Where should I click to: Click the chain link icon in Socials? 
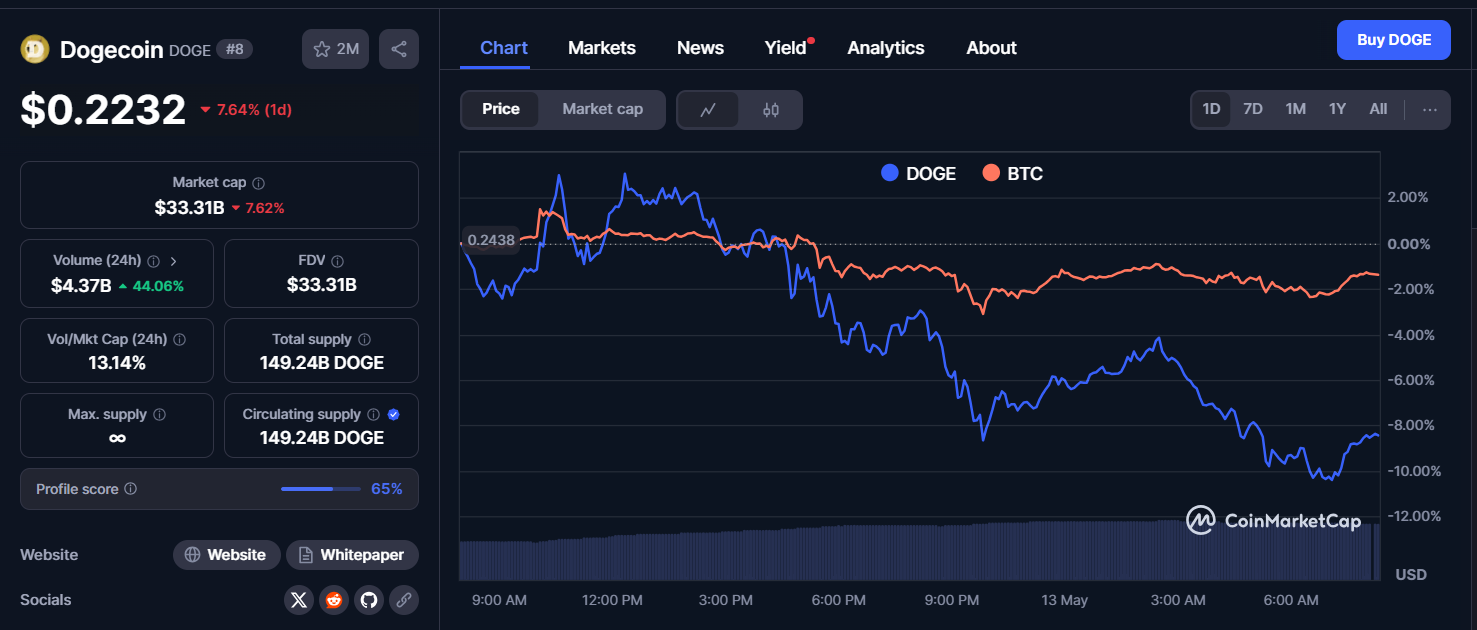click(x=404, y=600)
